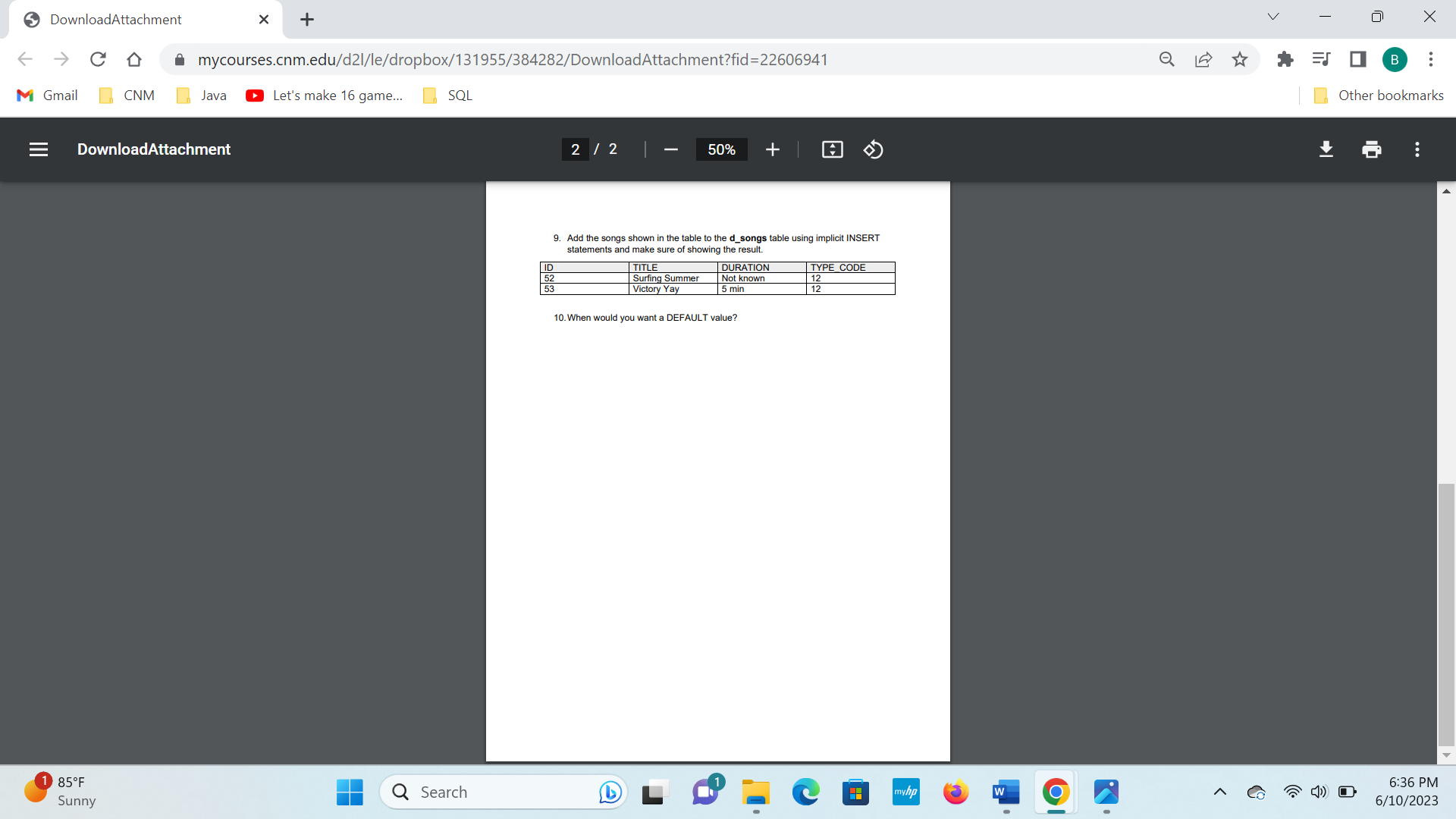Open the Java bookmarks folder
The height and width of the screenshot is (819, 1456).
click(199, 96)
